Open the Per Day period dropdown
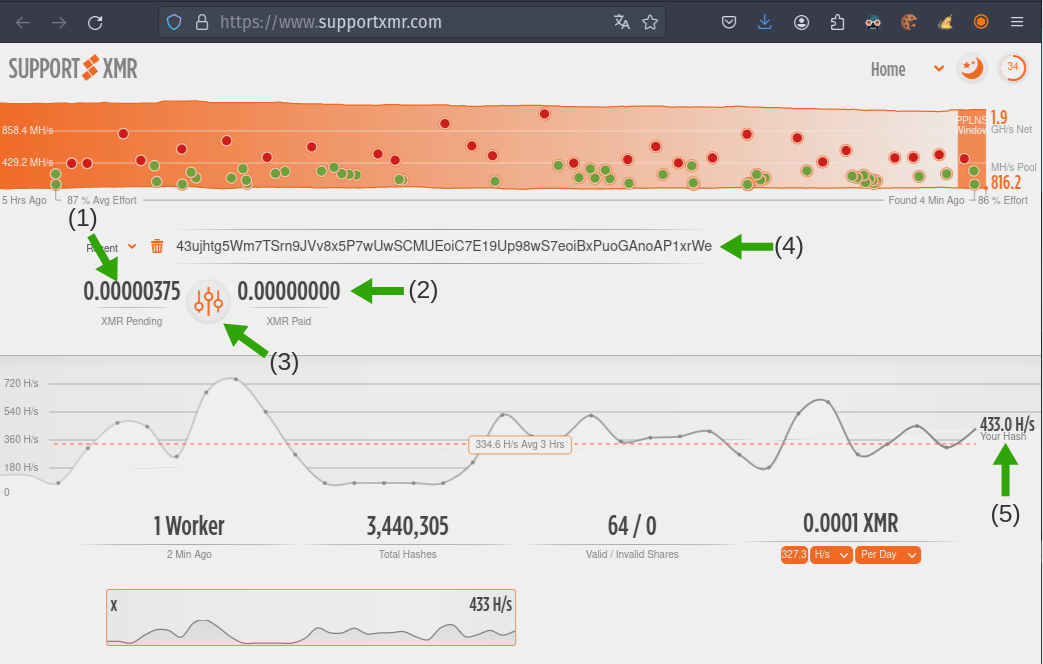1043x664 pixels. 887,555
